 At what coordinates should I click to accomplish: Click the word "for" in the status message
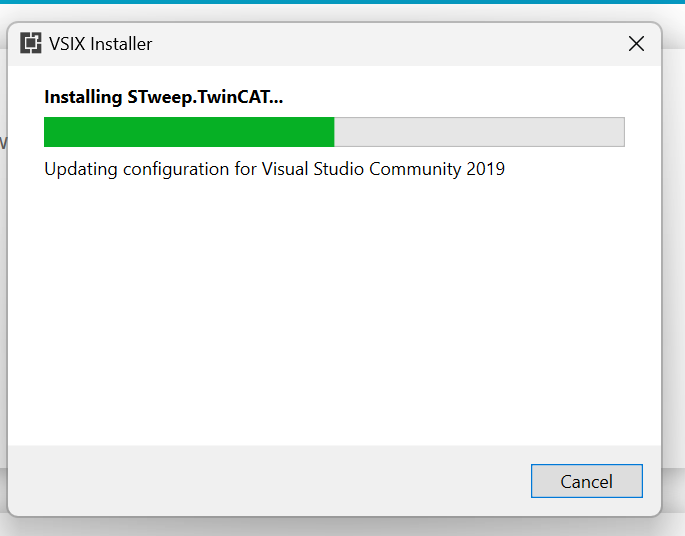pyautogui.click(x=245, y=169)
